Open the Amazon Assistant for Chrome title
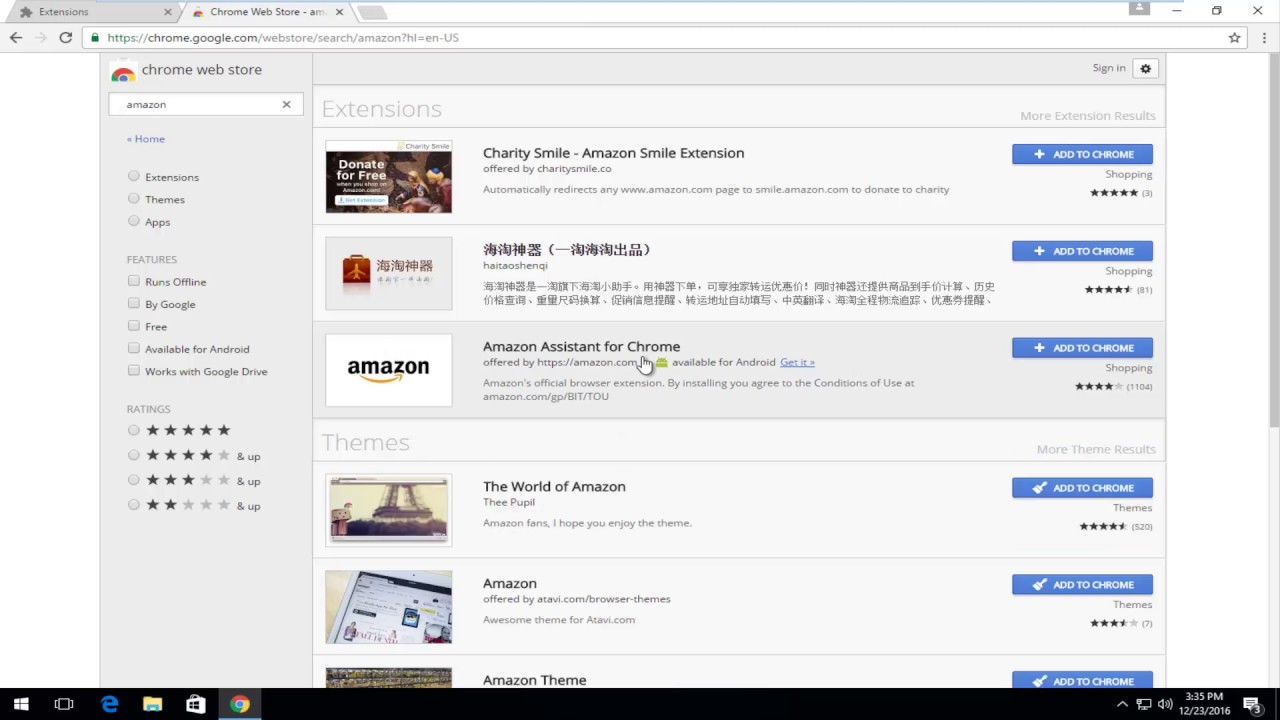1280x720 pixels. 581,346
